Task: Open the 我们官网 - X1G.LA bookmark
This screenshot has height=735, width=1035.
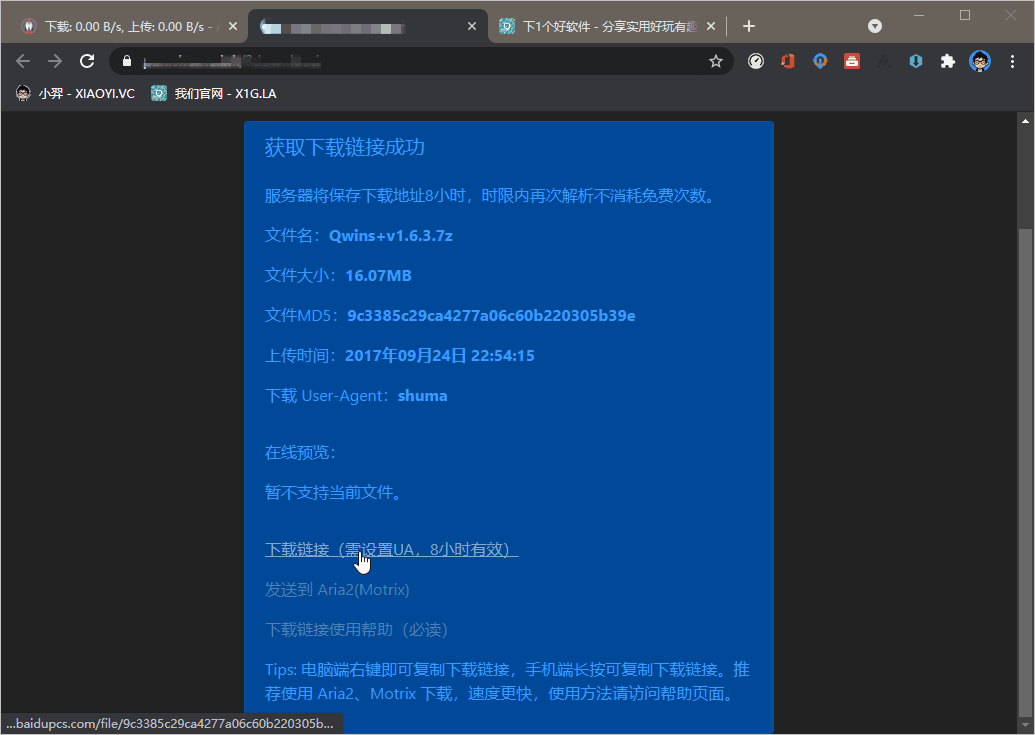Action: (214, 94)
